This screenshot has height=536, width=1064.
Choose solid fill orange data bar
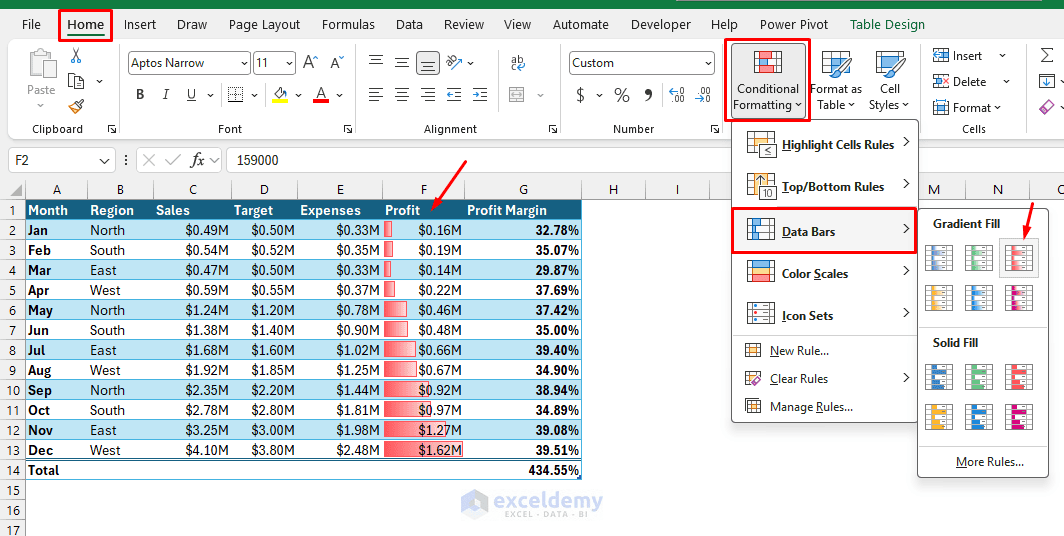tap(938, 417)
